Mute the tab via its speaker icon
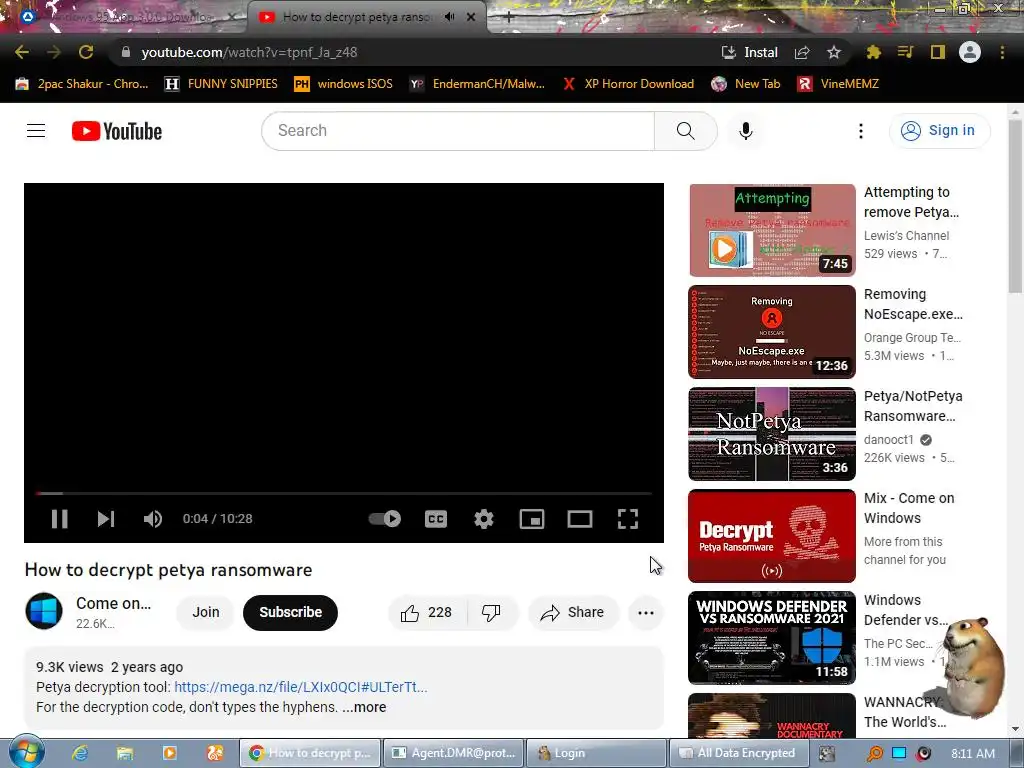1024x768 pixels. point(449,17)
